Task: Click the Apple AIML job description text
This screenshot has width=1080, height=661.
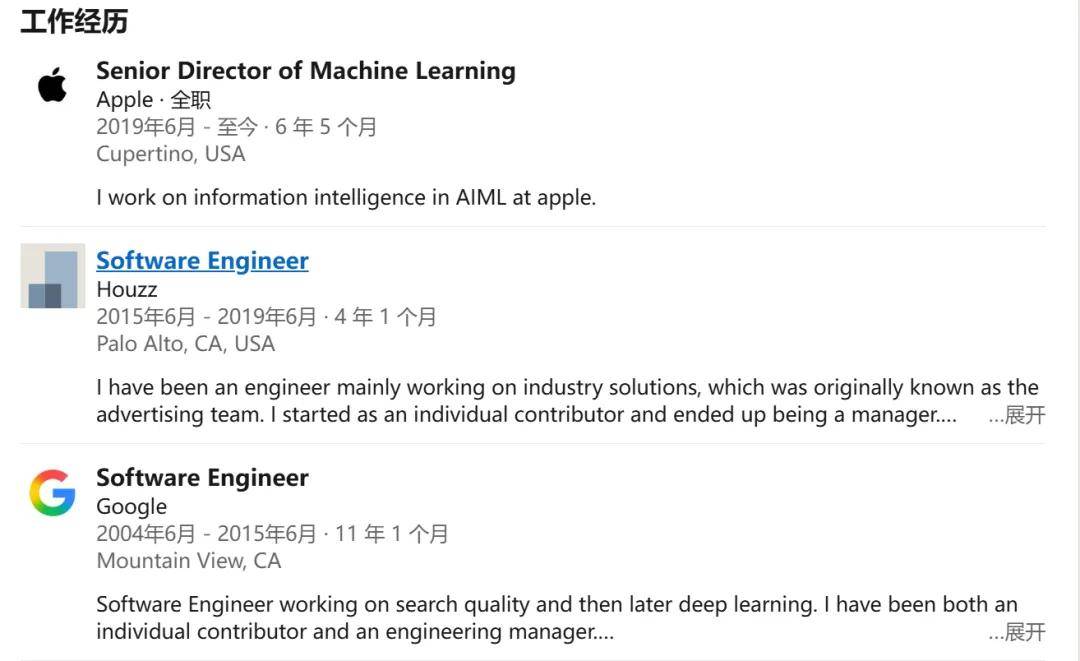Action: click(346, 197)
